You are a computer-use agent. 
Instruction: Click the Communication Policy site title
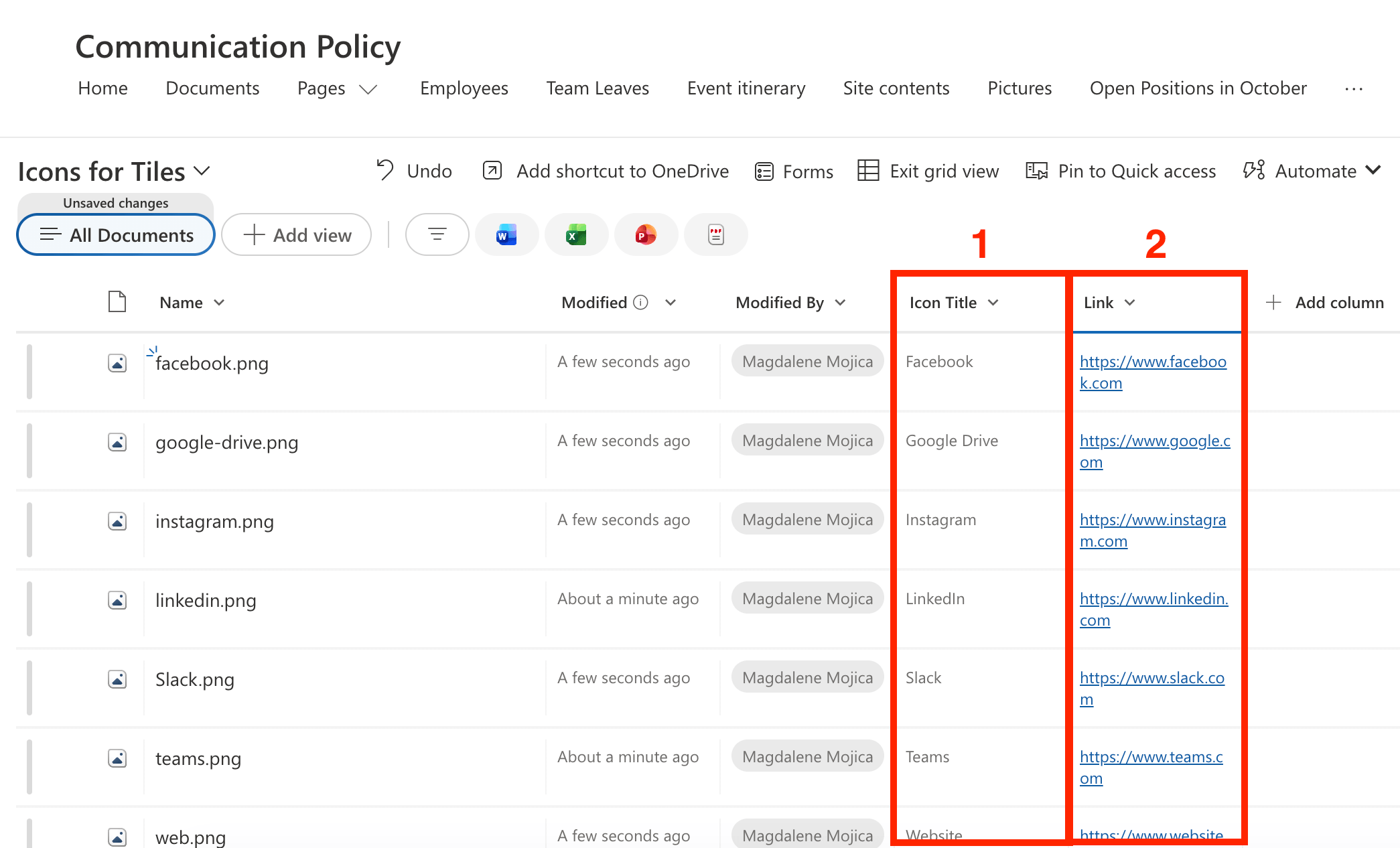pyautogui.click(x=238, y=47)
